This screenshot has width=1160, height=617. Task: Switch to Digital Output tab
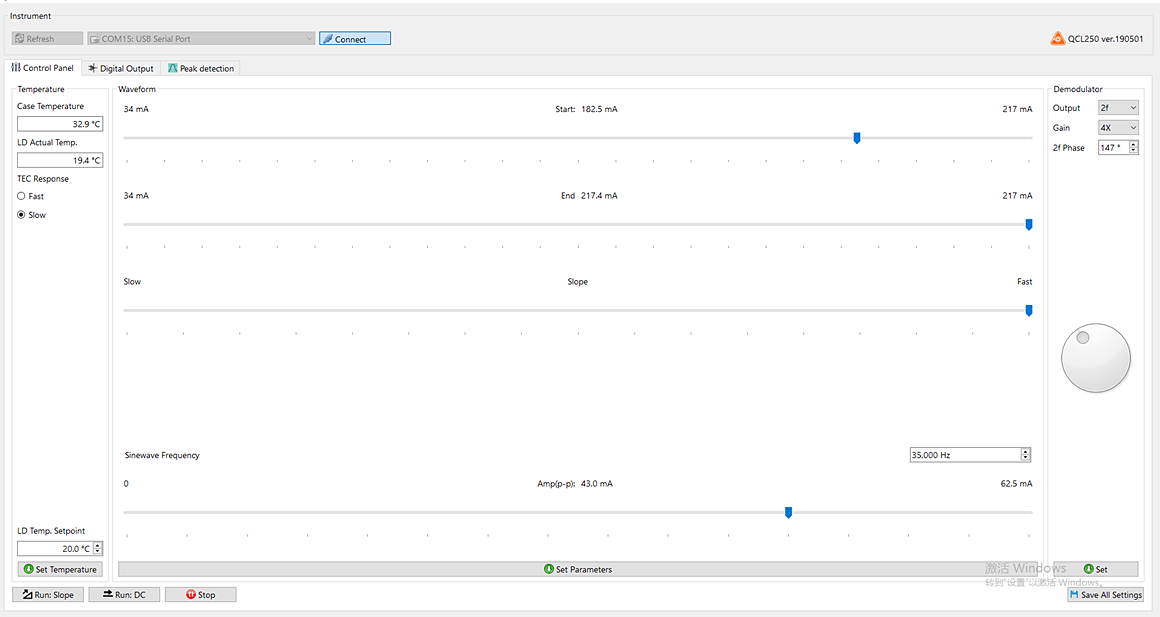coord(121,69)
